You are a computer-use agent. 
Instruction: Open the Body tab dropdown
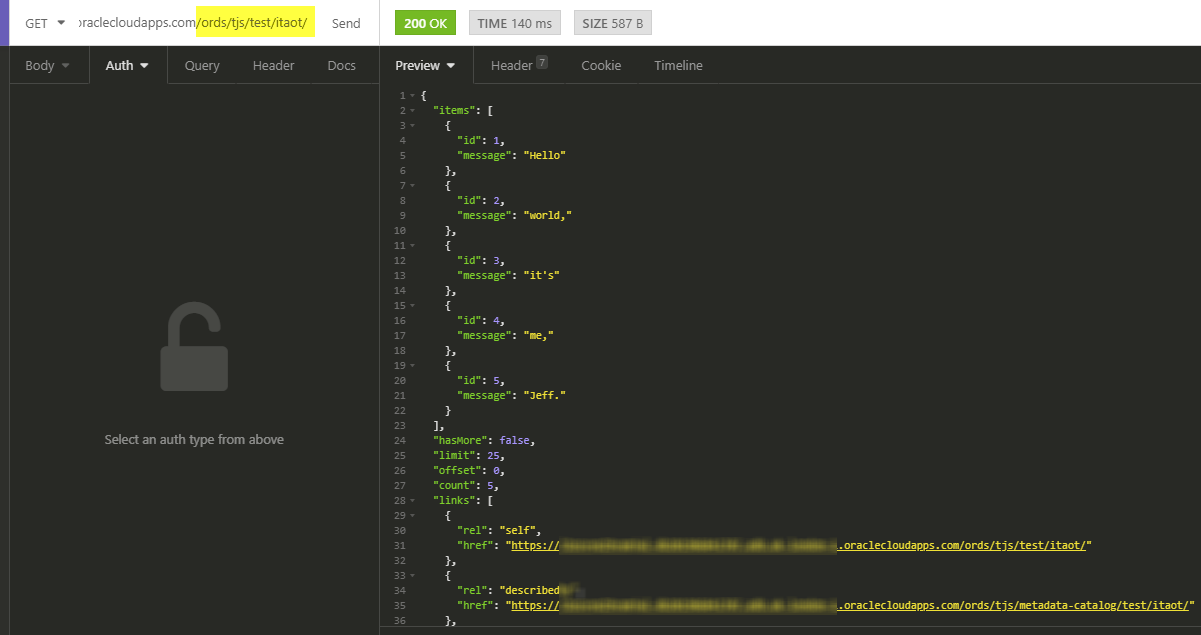point(47,65)
